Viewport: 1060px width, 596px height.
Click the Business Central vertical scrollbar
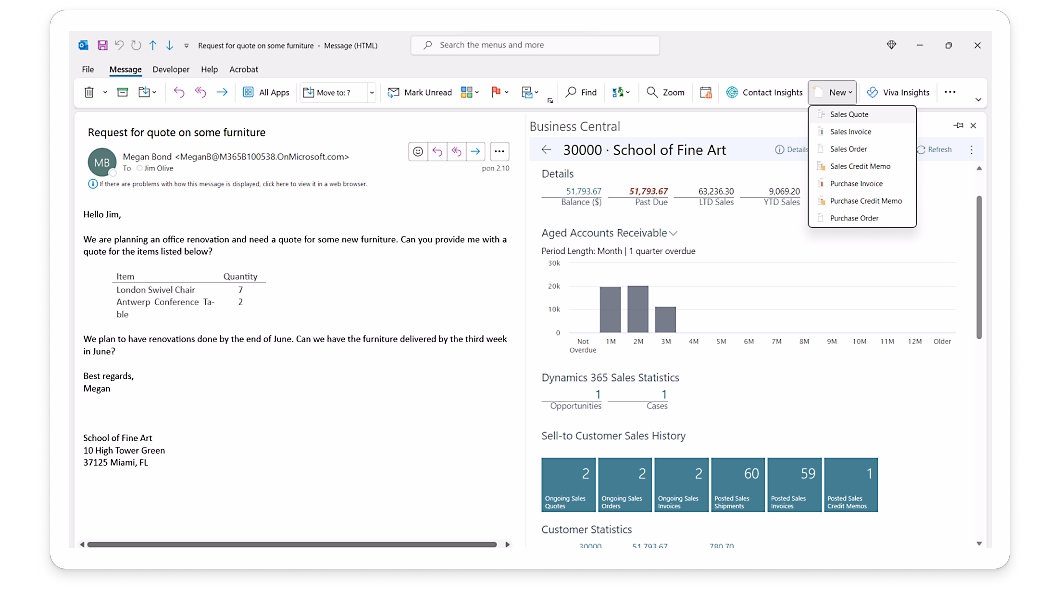[979, 268]
